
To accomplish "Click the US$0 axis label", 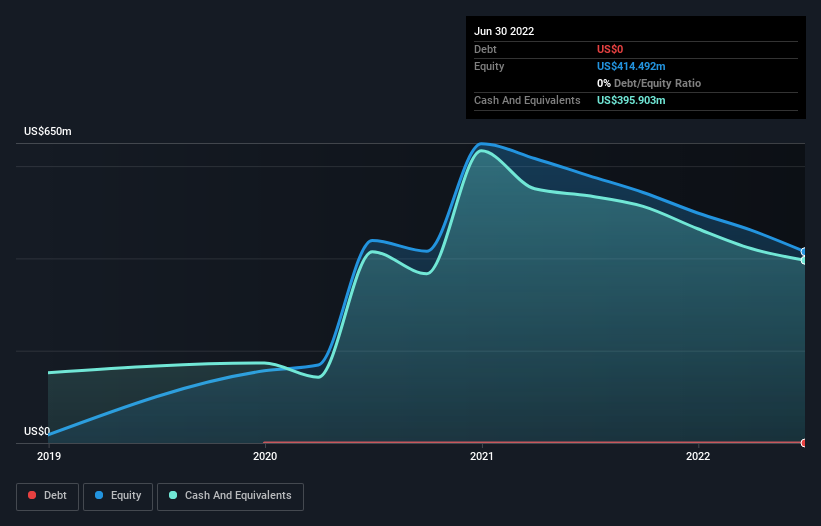I will tap(37, 431).
